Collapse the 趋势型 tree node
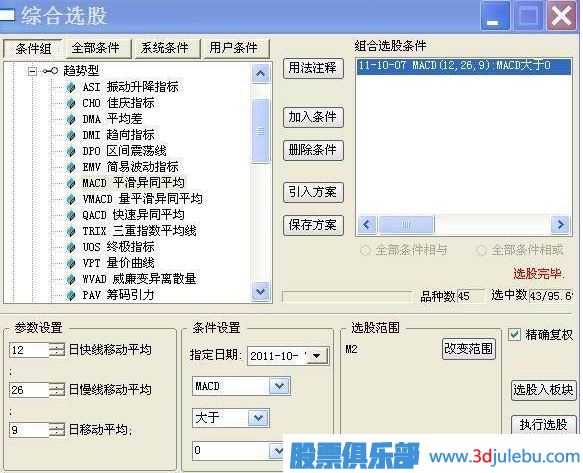The height and width of the screenshot is (473, 583). tap(33, 71)
